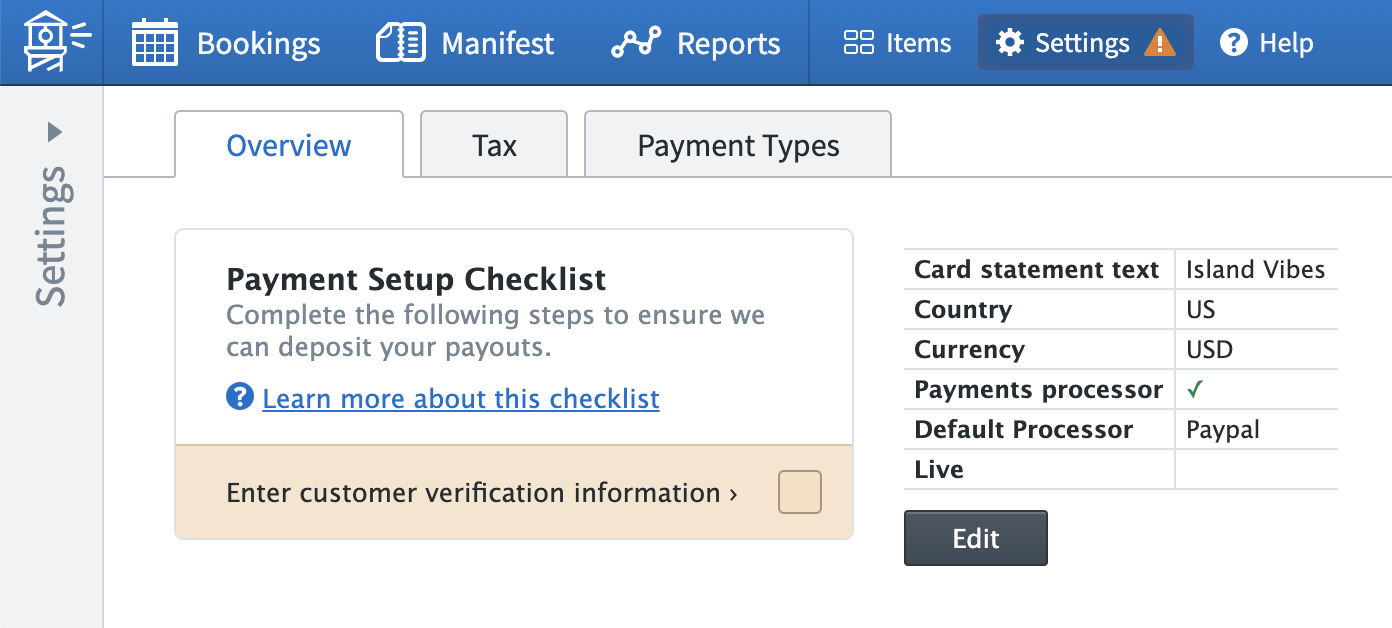Click the Edit button

pyautogui.click(x=976, y=538)
